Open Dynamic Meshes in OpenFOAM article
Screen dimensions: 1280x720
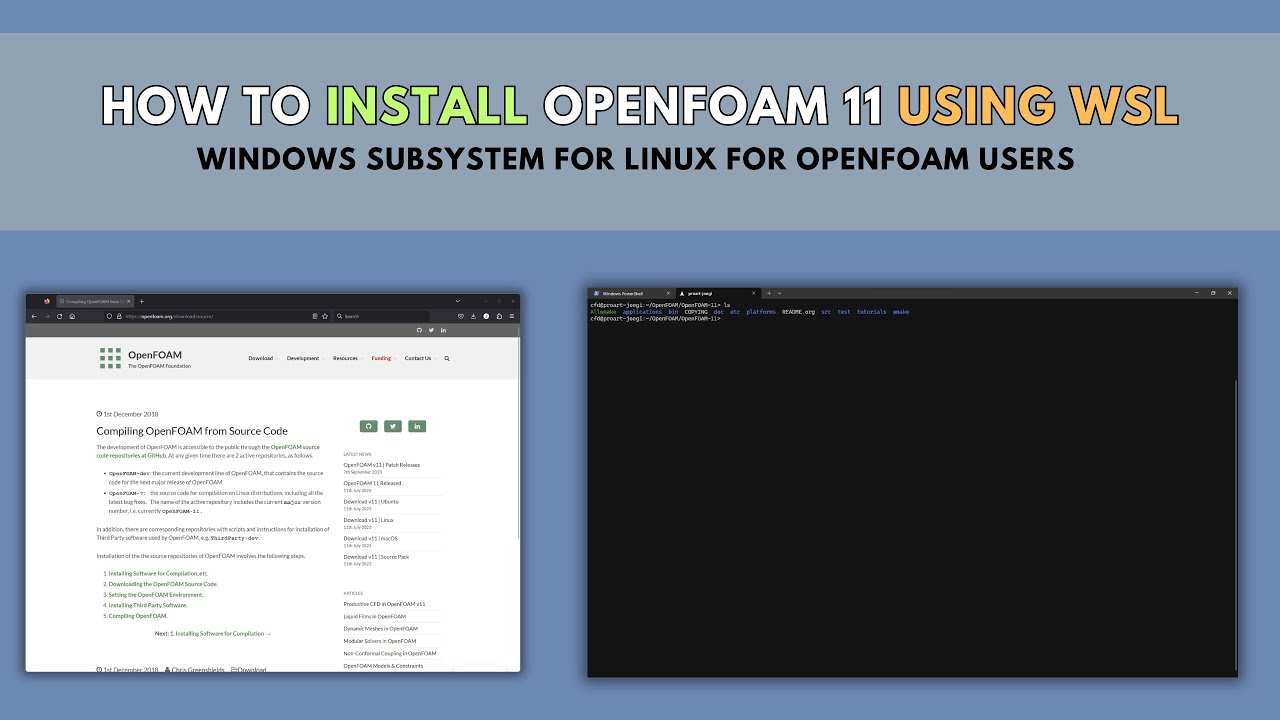(x=380, y=628)
